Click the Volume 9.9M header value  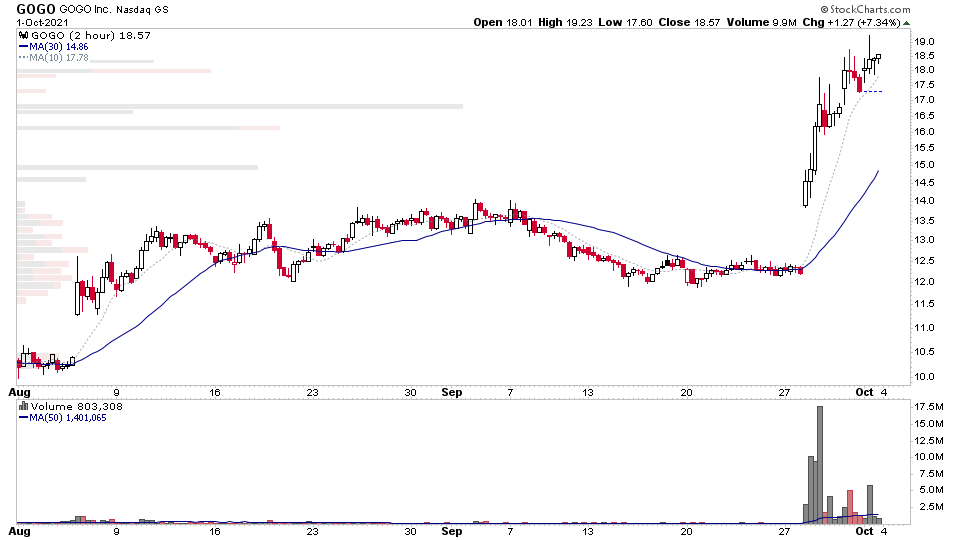(x=761, y=22)
